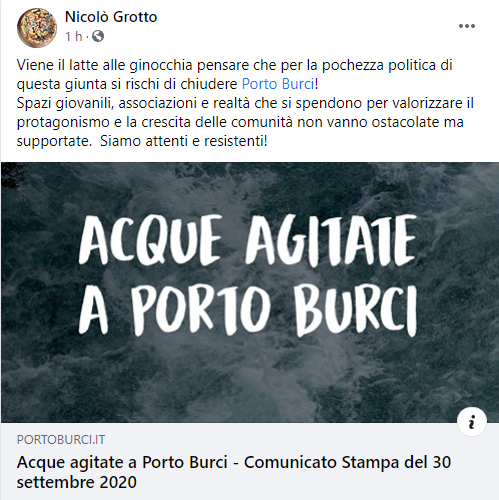Follow the blue 'Porto Burci' mention link
Screen dimensions: 499x500
click(x=278, y=84)
